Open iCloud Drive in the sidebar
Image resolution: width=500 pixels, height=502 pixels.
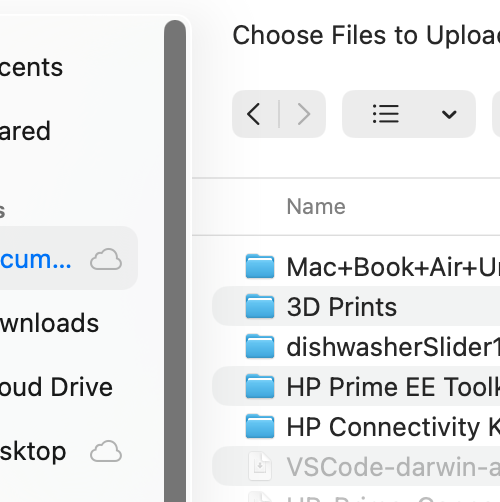(x=56, y=387)
